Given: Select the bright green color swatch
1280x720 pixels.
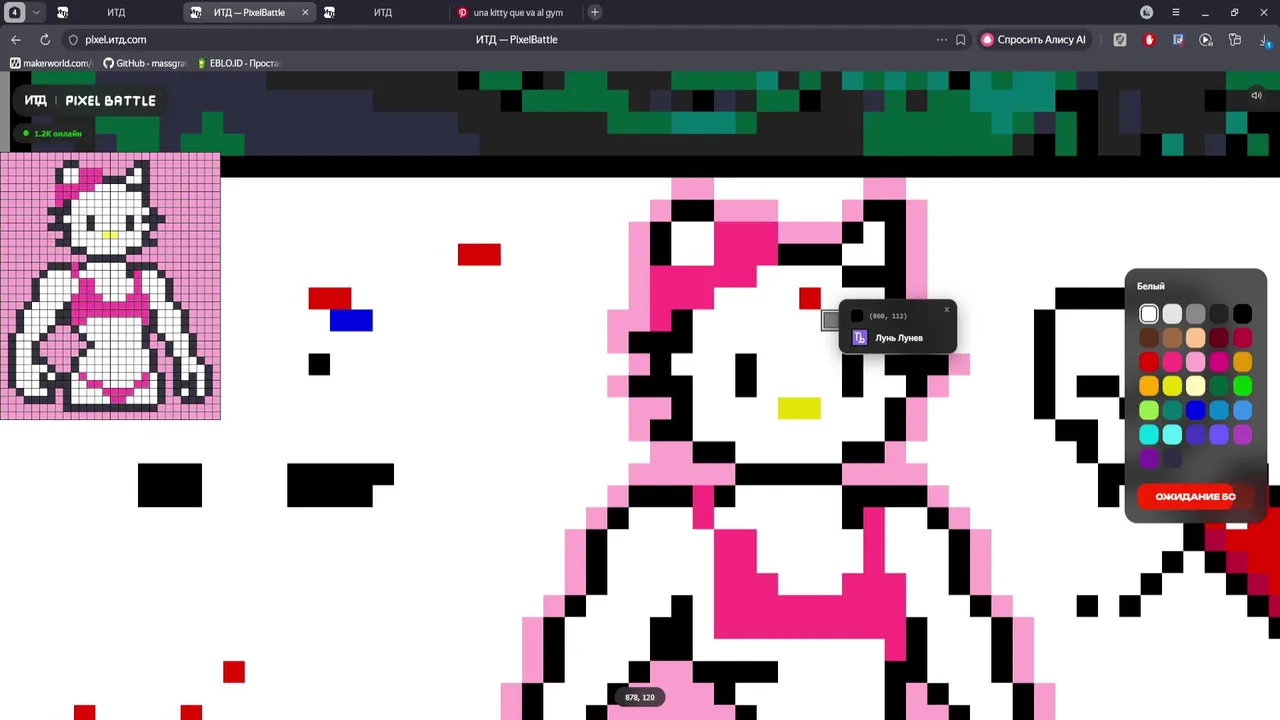Looking at the screenshot, I should point(1242,386).
